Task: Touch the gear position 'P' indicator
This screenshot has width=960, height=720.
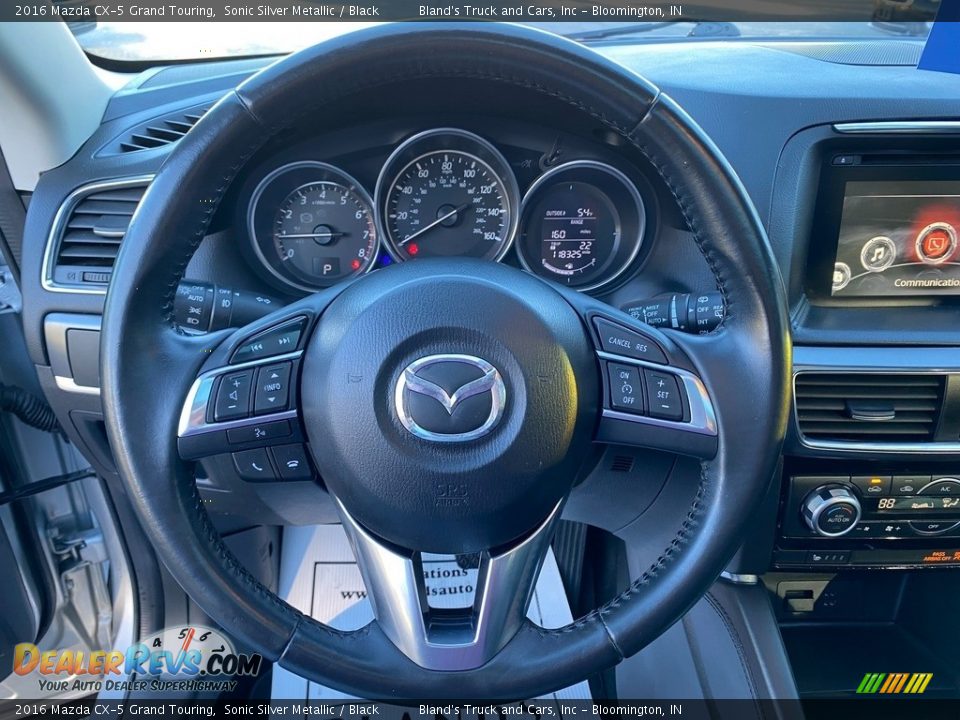Action: click(x=327, y=268)
